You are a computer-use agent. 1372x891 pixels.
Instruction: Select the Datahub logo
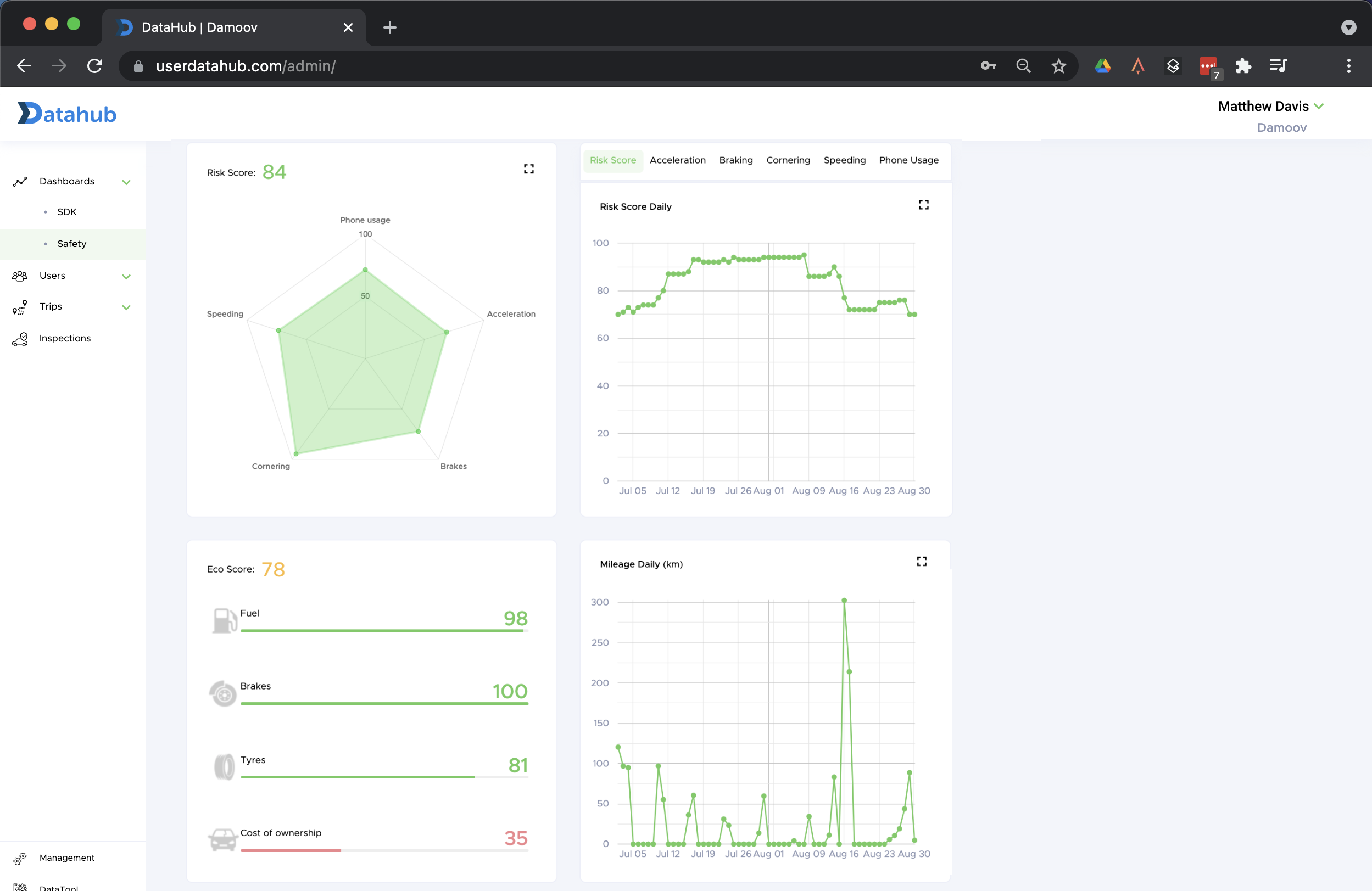point(66,114)
